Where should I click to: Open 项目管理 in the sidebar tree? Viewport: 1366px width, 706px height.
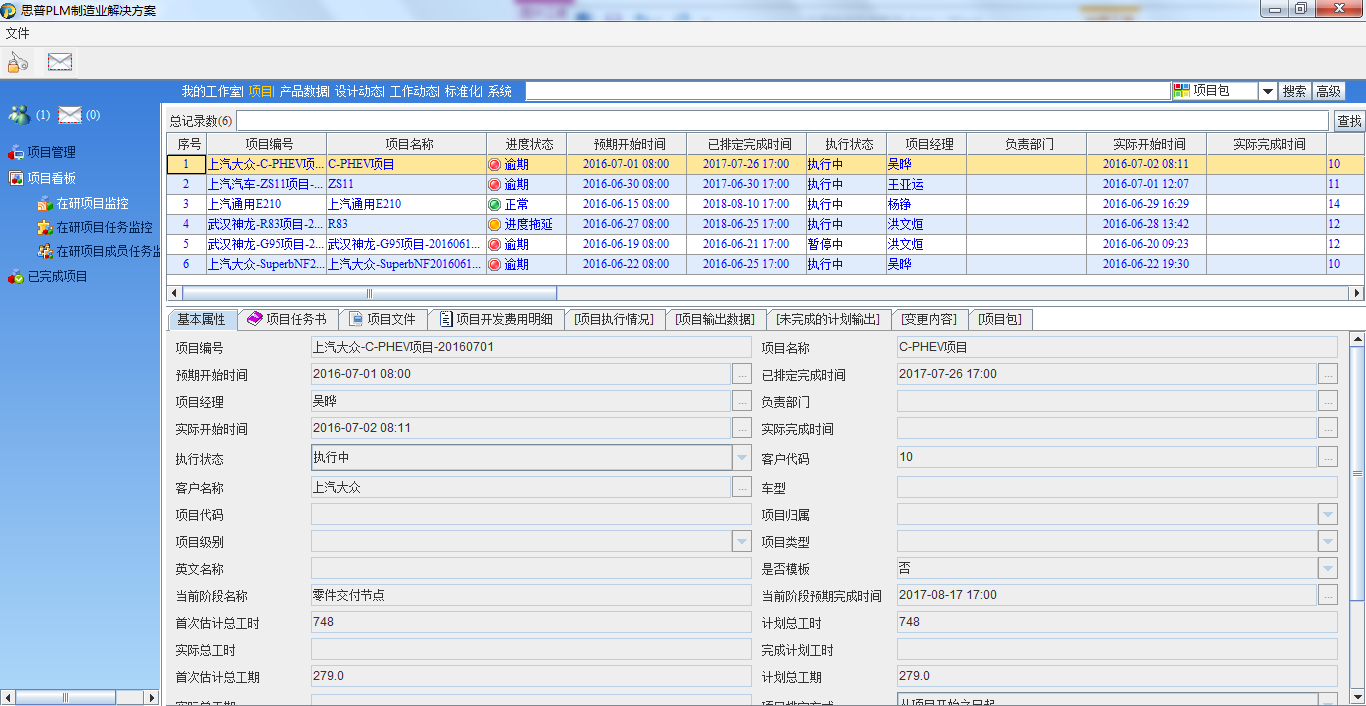(51, 153)
